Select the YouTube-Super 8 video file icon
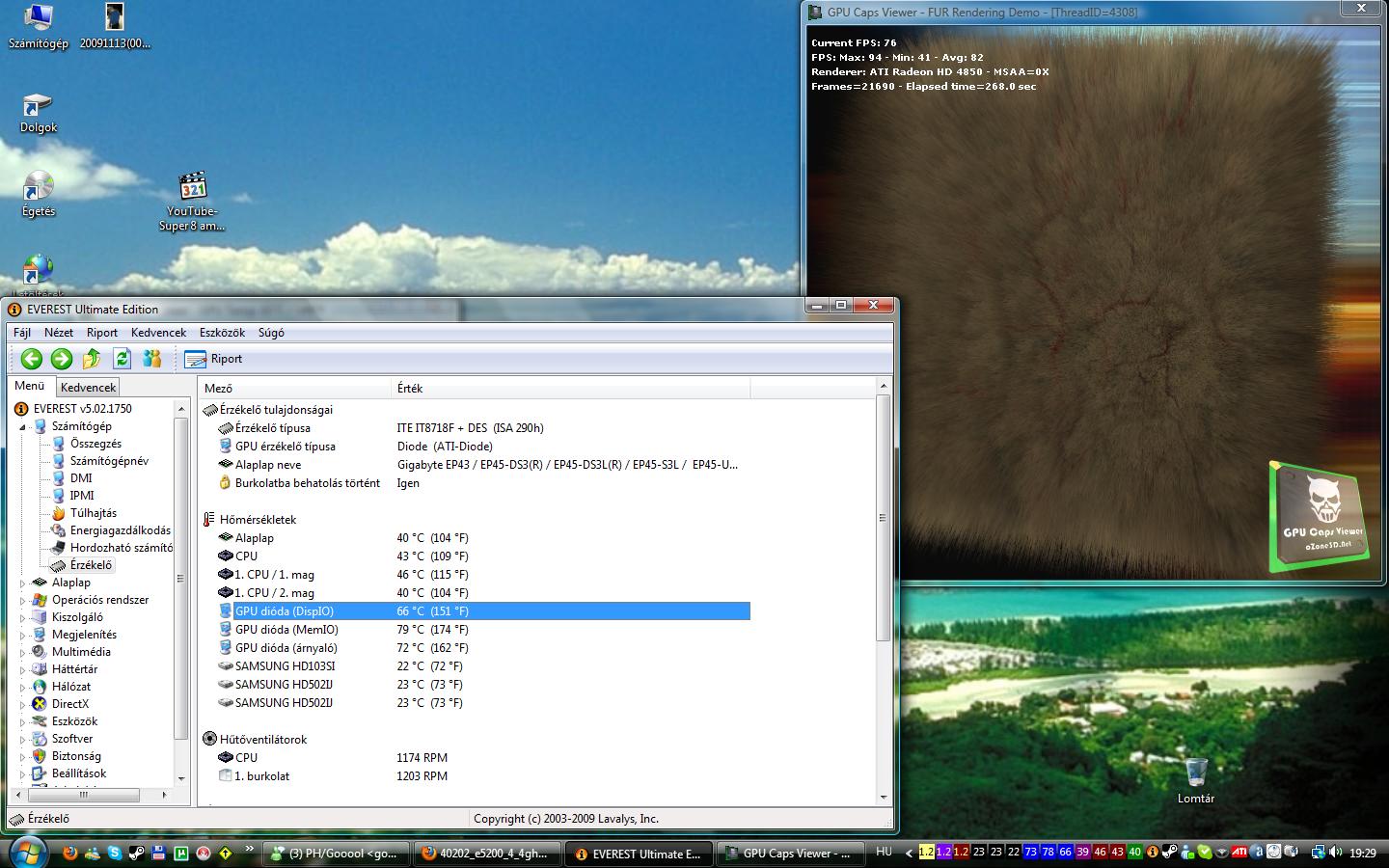 192,202
